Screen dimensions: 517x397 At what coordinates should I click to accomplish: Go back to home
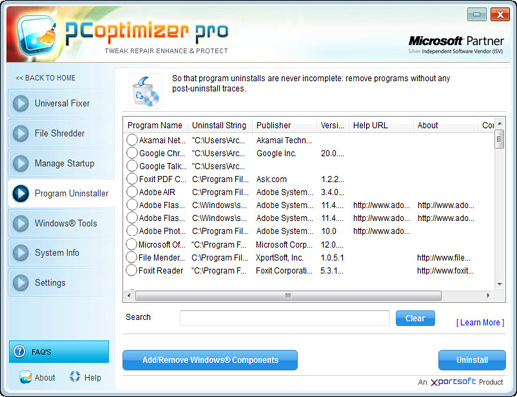(46, 78)
